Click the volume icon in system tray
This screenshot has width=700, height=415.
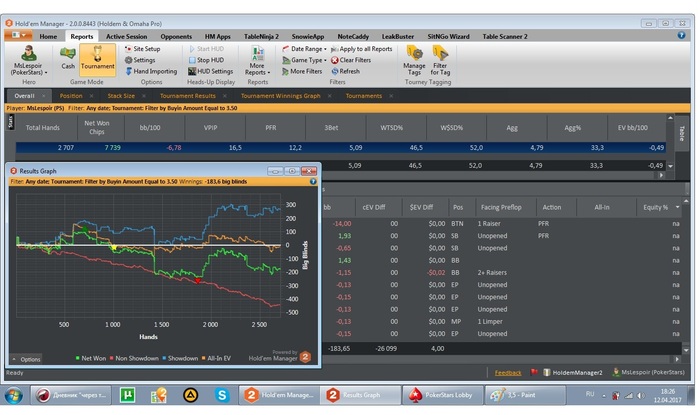(641, 395)
